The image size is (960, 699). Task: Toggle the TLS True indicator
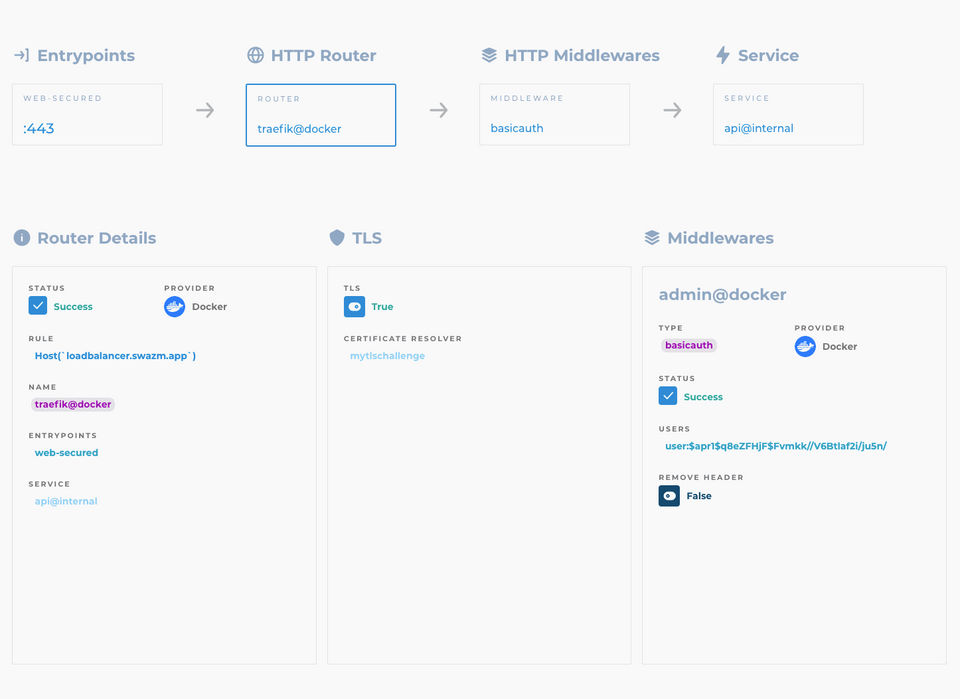pos(354,306)
